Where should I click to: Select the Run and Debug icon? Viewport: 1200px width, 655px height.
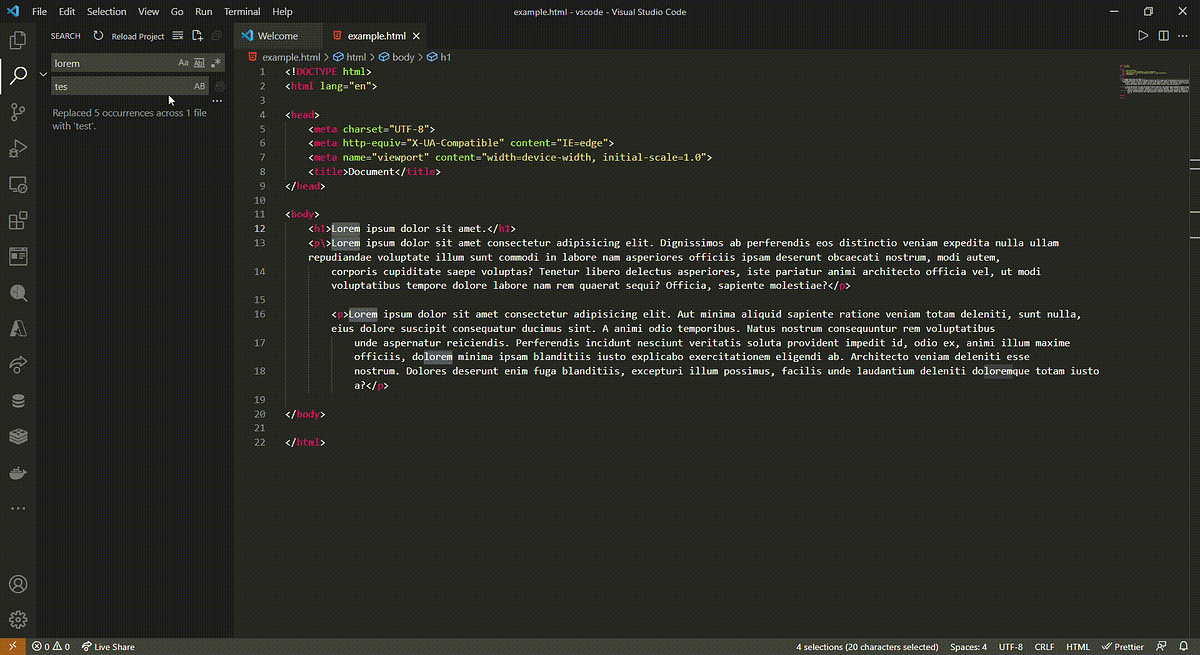point(17,149)
